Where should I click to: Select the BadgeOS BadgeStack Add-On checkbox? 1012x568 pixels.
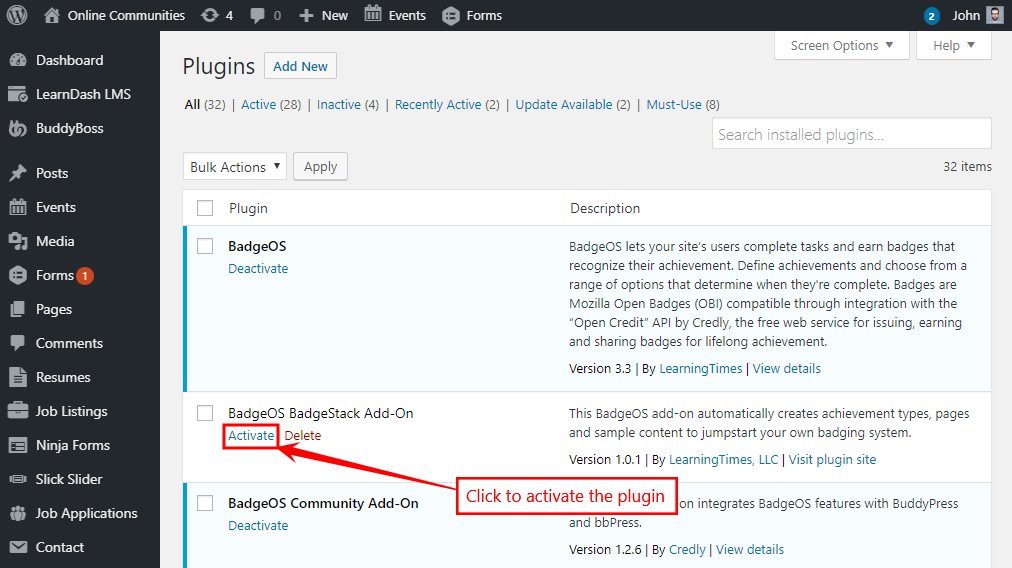205,413
